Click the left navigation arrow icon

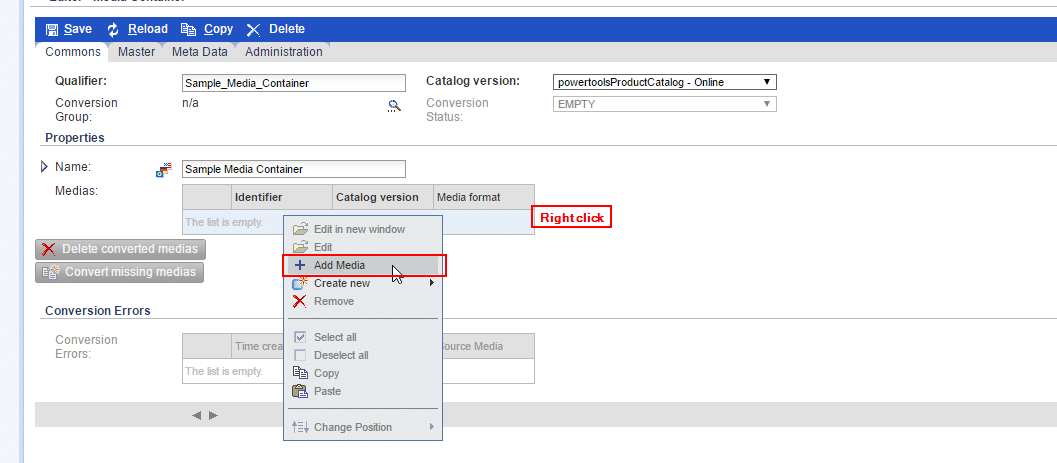(x=197, y=415)
